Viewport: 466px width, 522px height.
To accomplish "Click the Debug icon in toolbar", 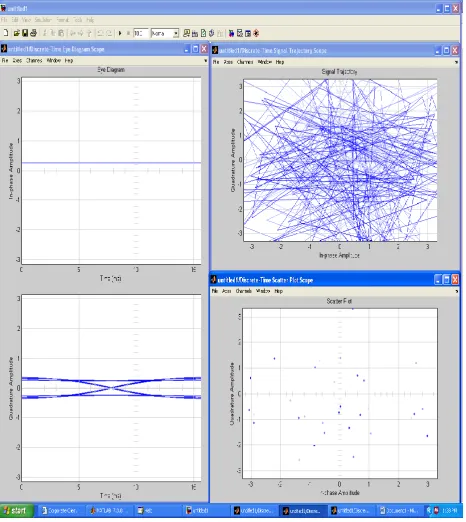I will point(256,33).
